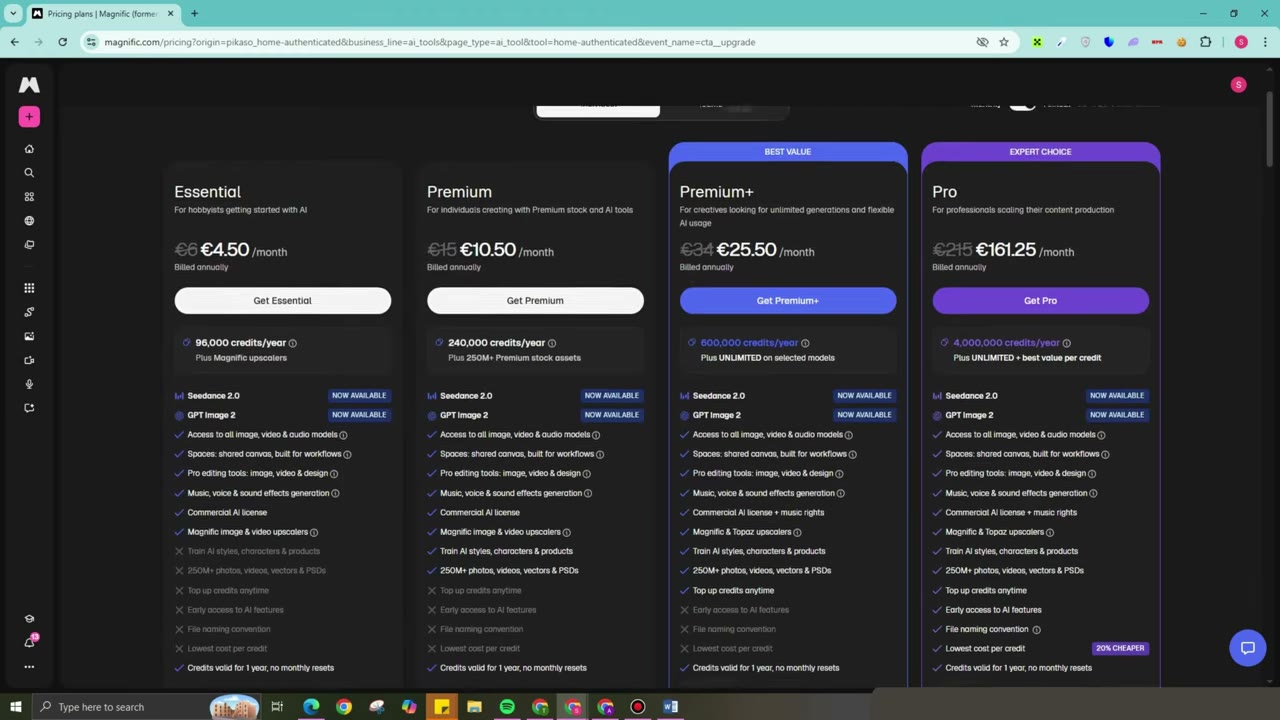Screen dimensions: 1280x720
Task: Open Microsoft Edge from the taskbar
Action: tap(311, 707)
